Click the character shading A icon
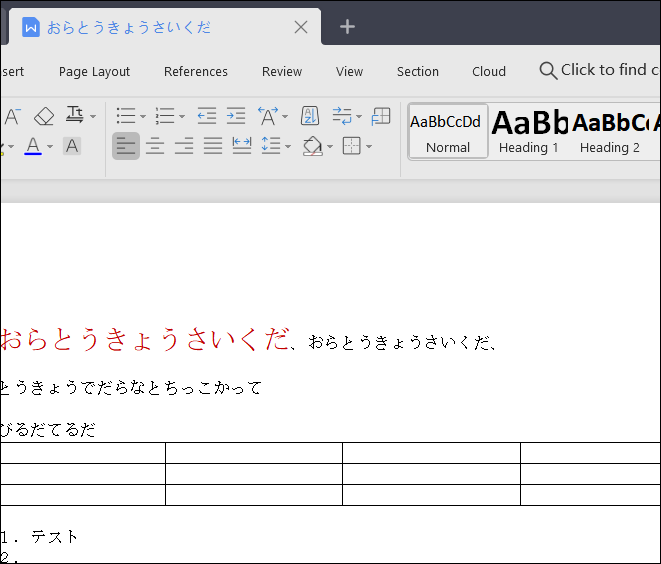The image size is (661, 564). (x=72, y=146)
